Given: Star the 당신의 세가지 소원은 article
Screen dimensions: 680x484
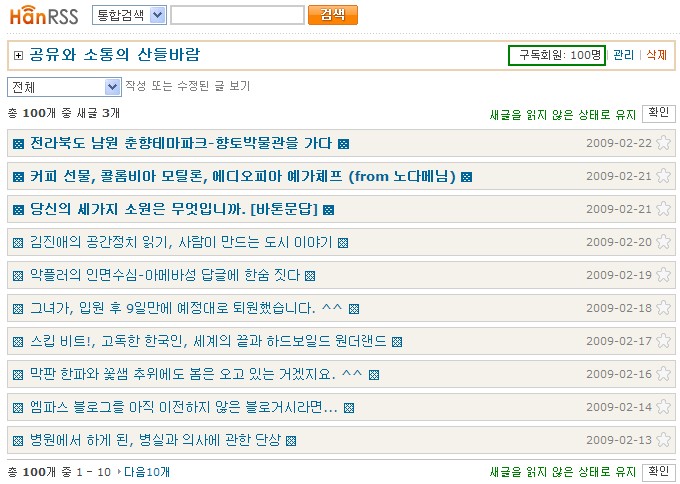Looking at the screenshot, I should (x=664, y=209).
